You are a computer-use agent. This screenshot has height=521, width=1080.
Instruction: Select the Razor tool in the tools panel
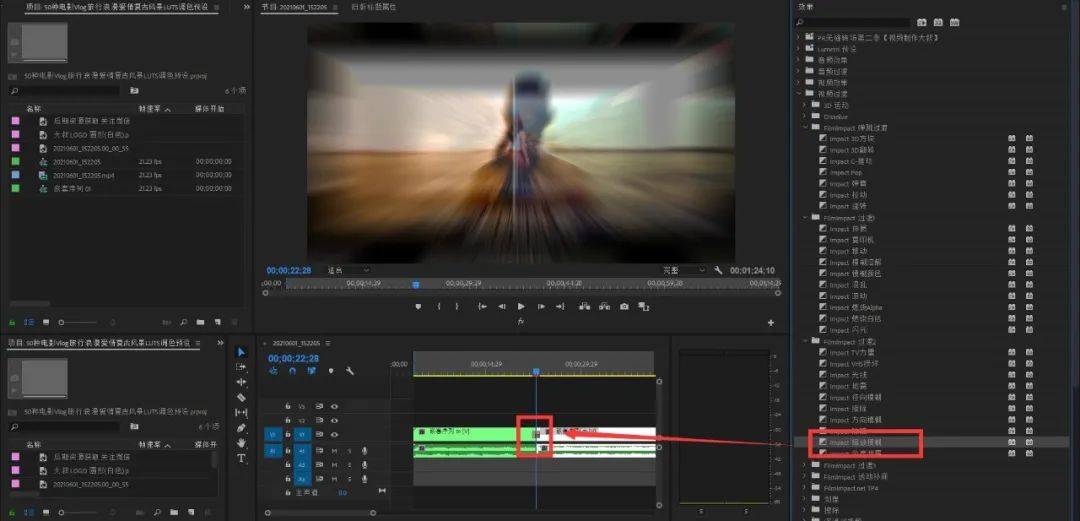coord(241,398)
